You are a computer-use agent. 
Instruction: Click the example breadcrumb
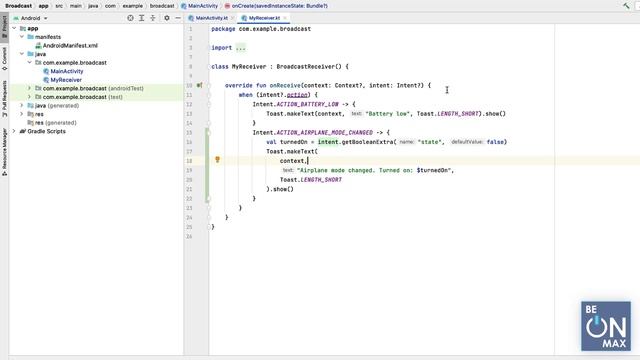coord(133,6)
